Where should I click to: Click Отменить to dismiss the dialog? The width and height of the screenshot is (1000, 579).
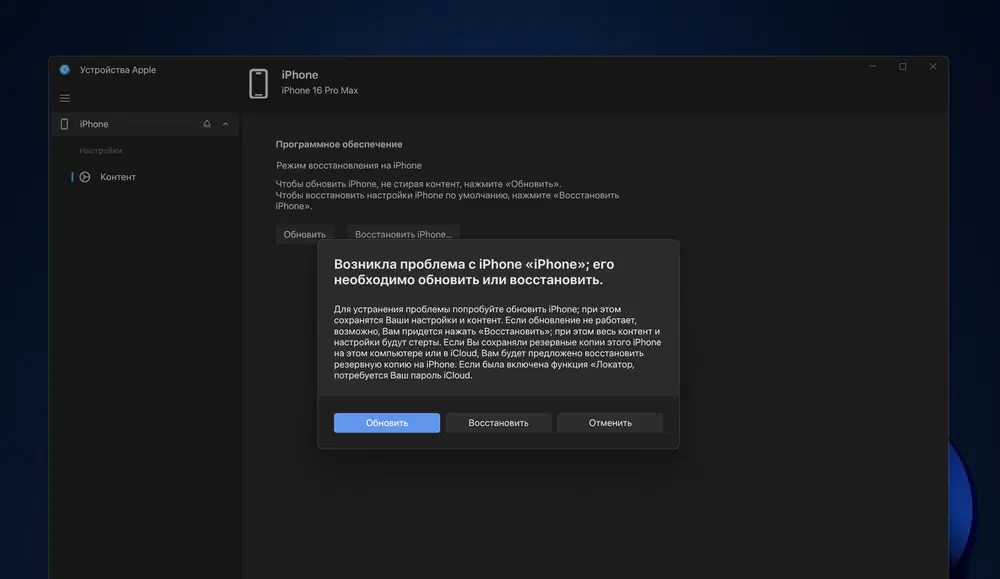tap(610, 423)
